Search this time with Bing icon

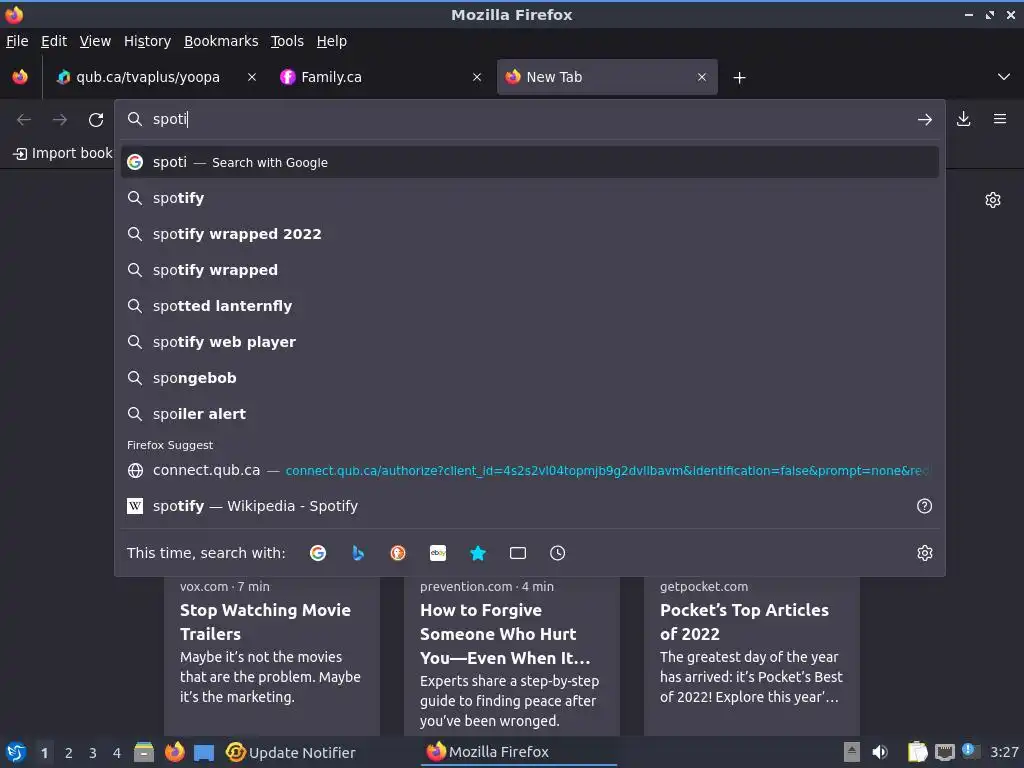[x=358, y=553]
